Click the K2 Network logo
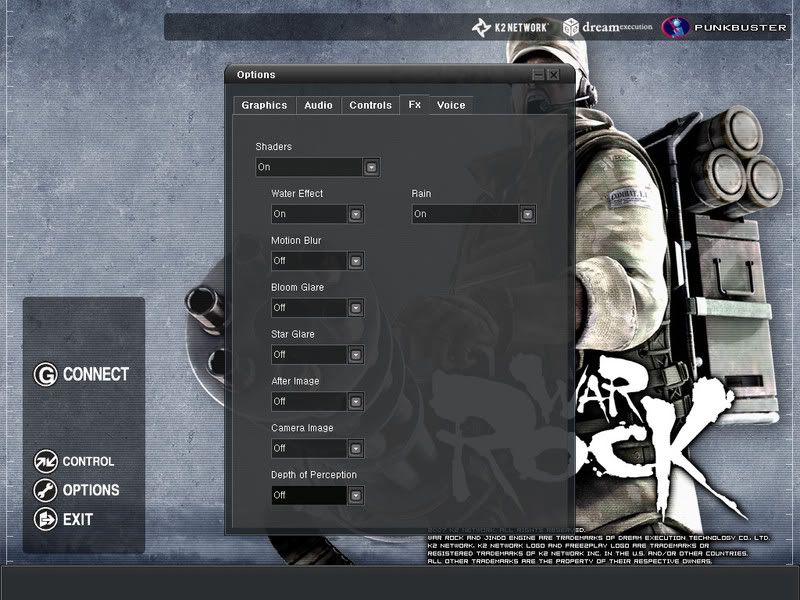The image size is (800, 600). (510, 27)
